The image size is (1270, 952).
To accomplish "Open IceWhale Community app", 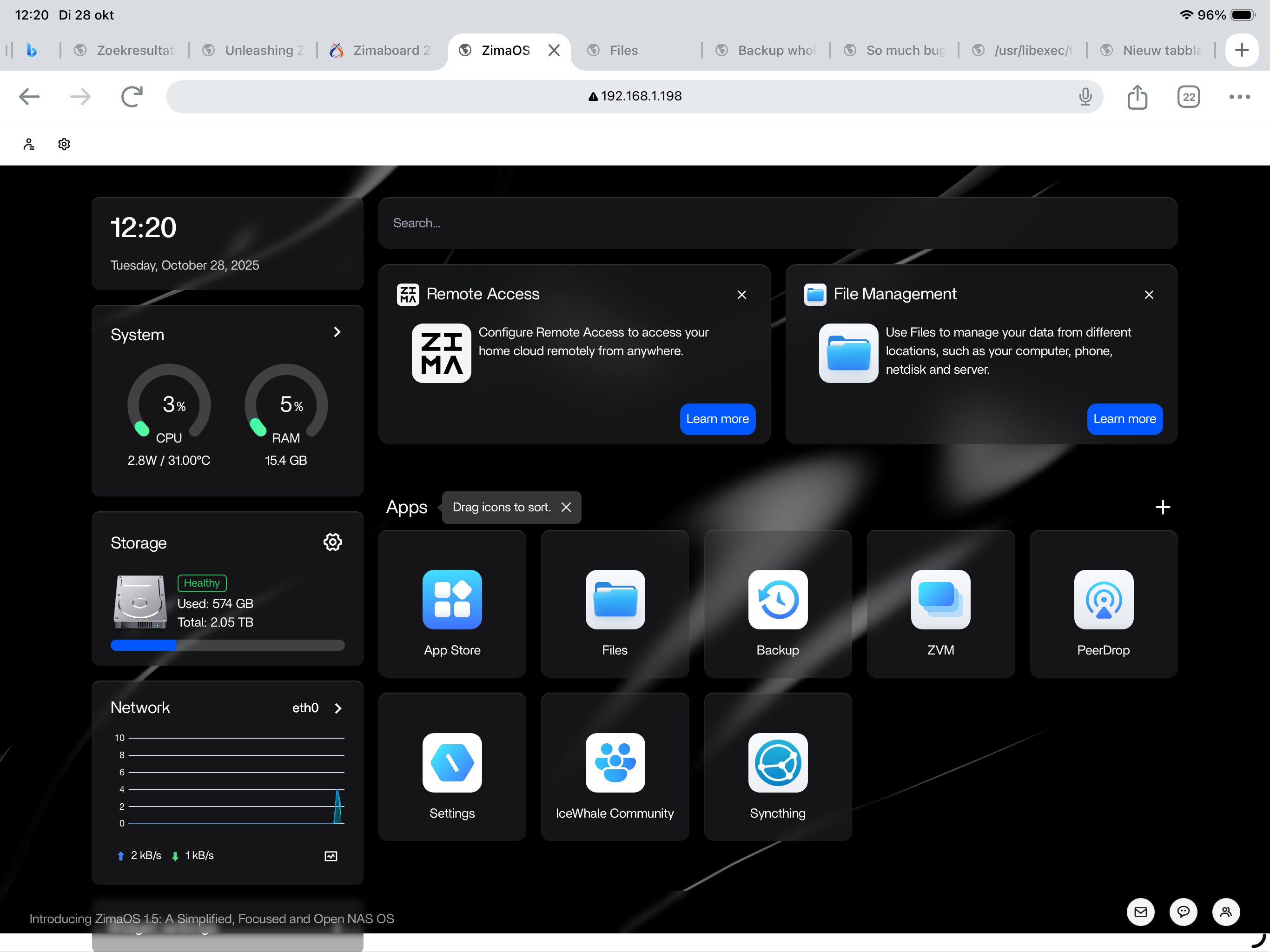I will [615, 762].
